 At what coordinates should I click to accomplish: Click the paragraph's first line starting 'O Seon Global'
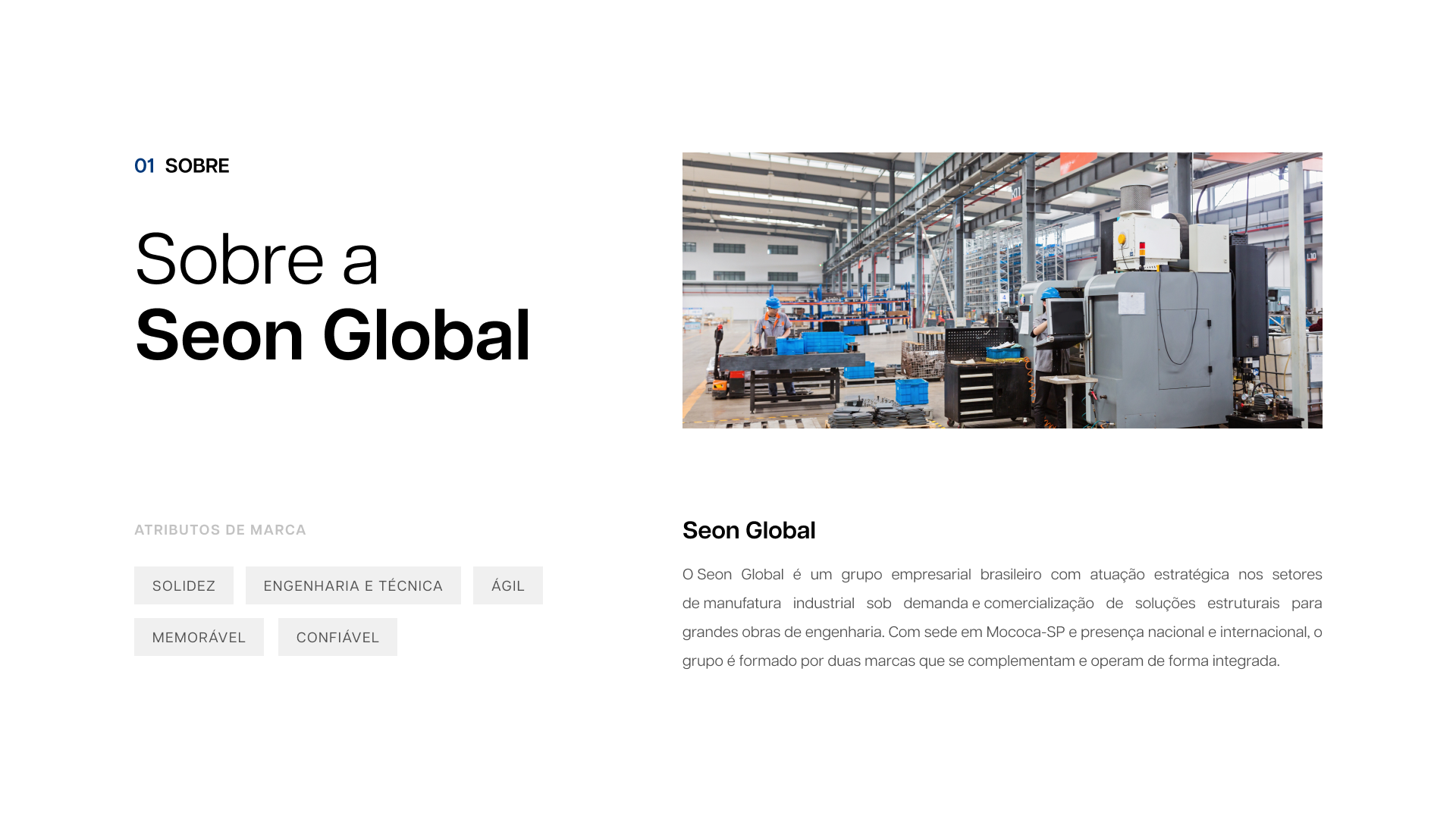point(1001,575)
